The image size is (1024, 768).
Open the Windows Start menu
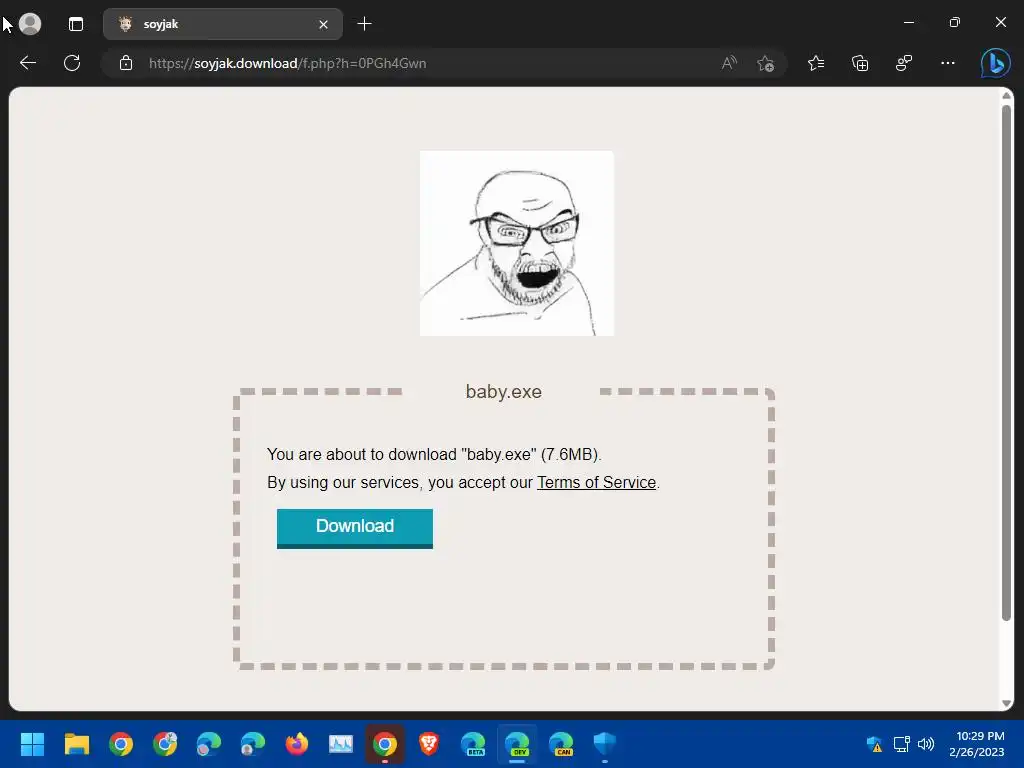pyautogui.click(x=32, y=744)
